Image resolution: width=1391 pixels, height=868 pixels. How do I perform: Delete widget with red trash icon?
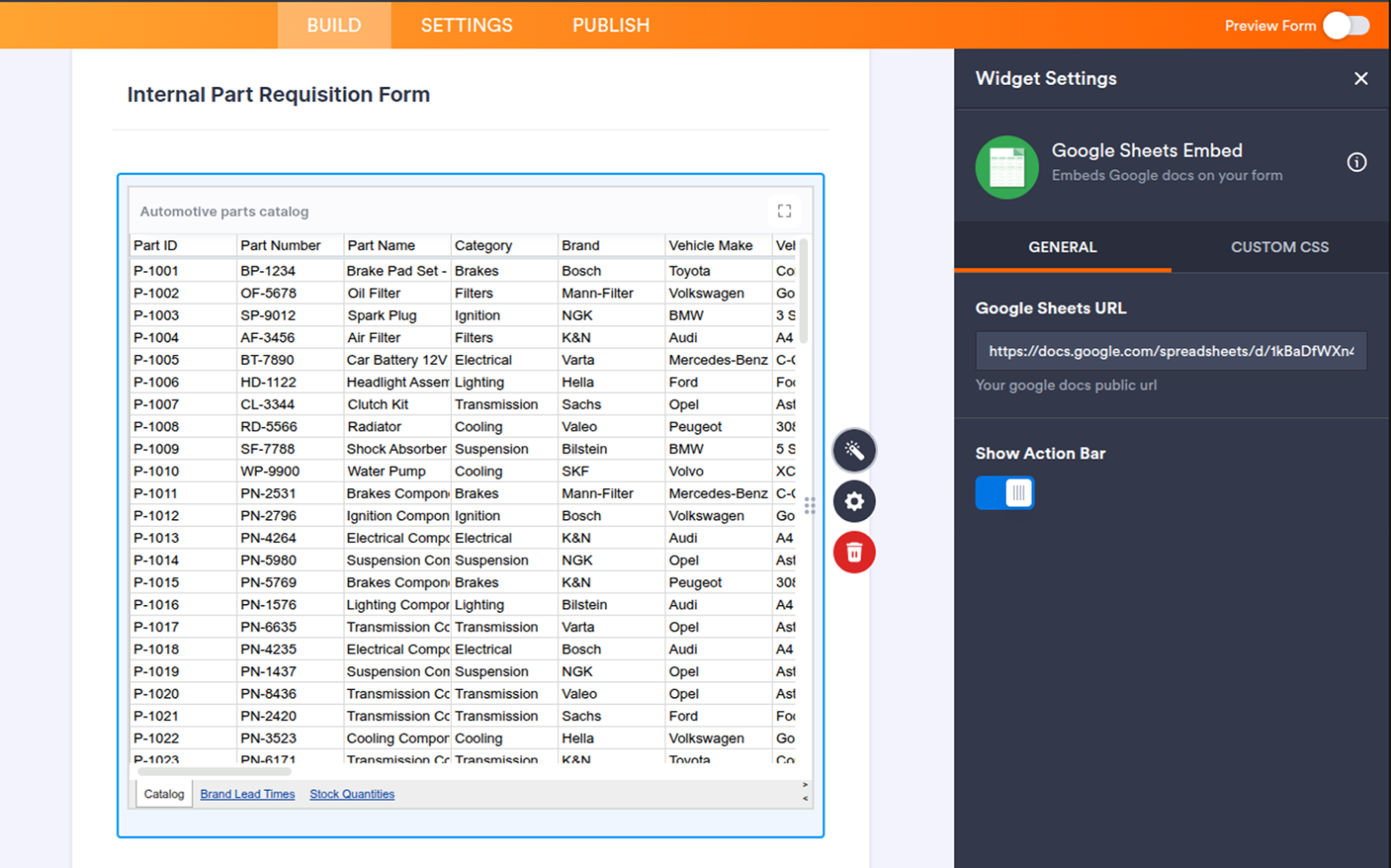[x=854, y=553]
